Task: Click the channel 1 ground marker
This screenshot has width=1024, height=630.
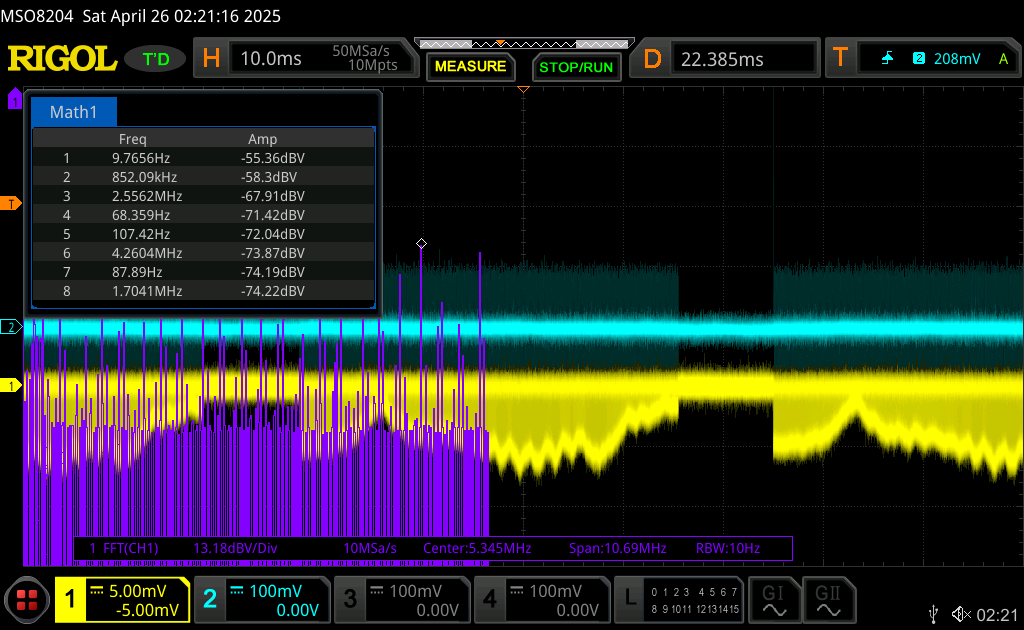Action: (12, 386)
